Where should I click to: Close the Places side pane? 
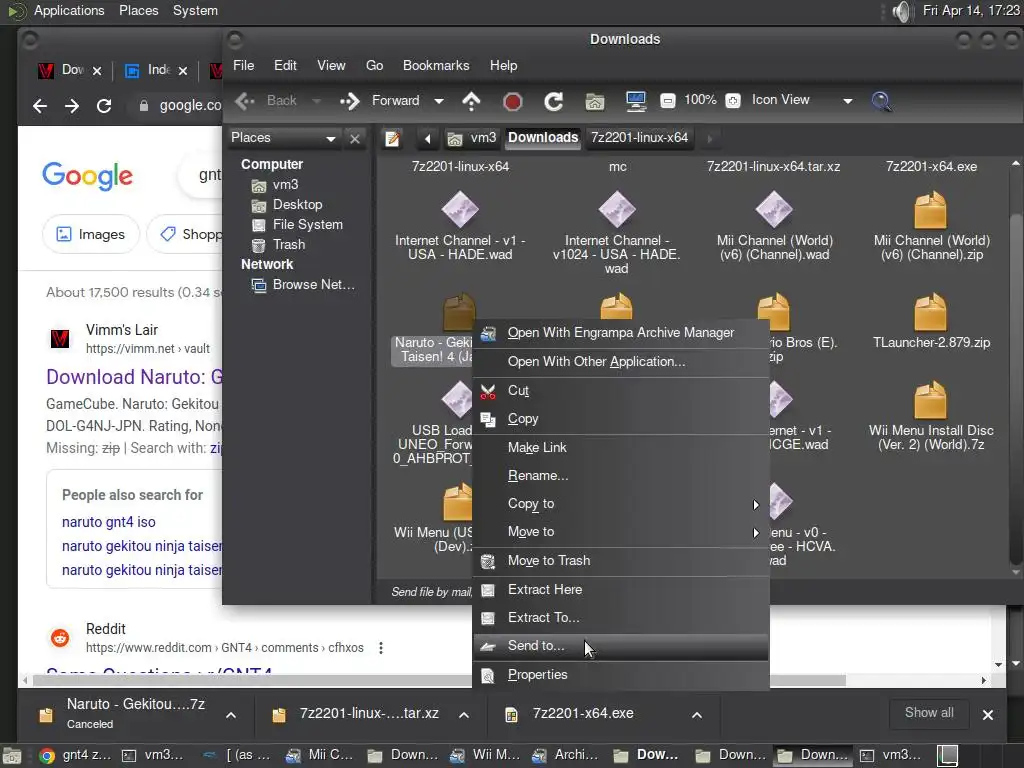click(x=355, y=138)
